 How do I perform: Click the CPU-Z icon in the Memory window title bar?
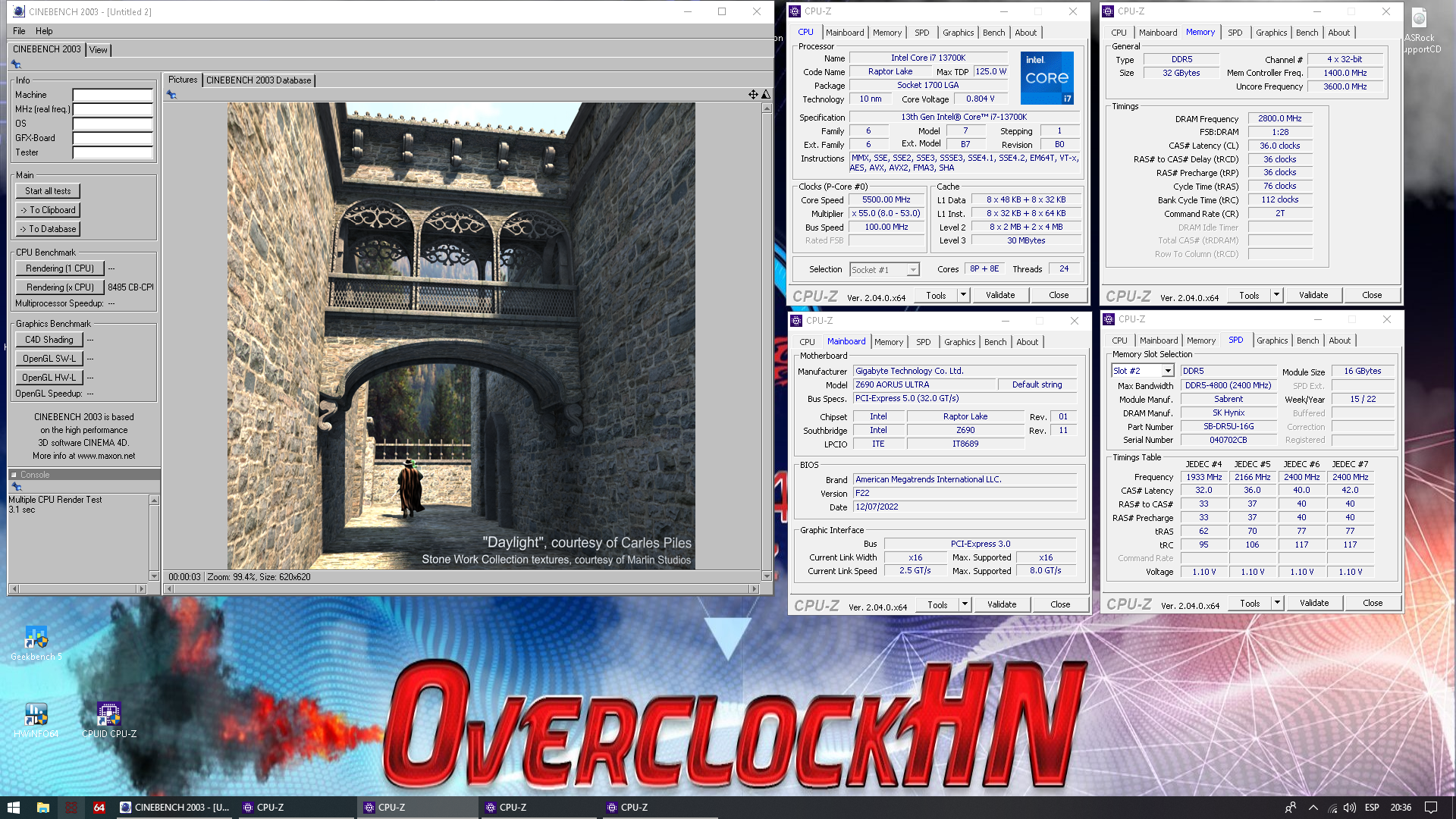point(1108,11)
